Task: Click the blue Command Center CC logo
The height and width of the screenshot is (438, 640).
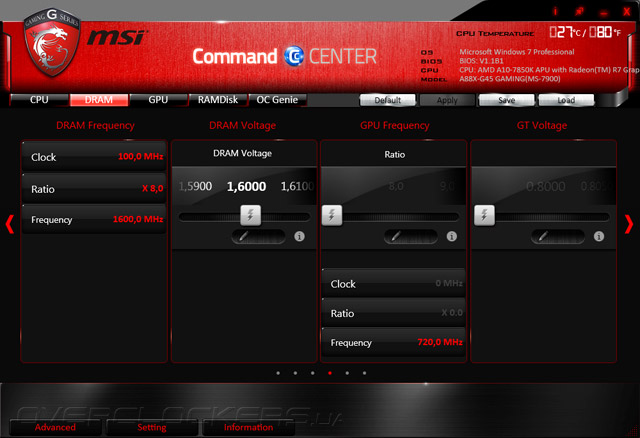Action: coord(294,56)
